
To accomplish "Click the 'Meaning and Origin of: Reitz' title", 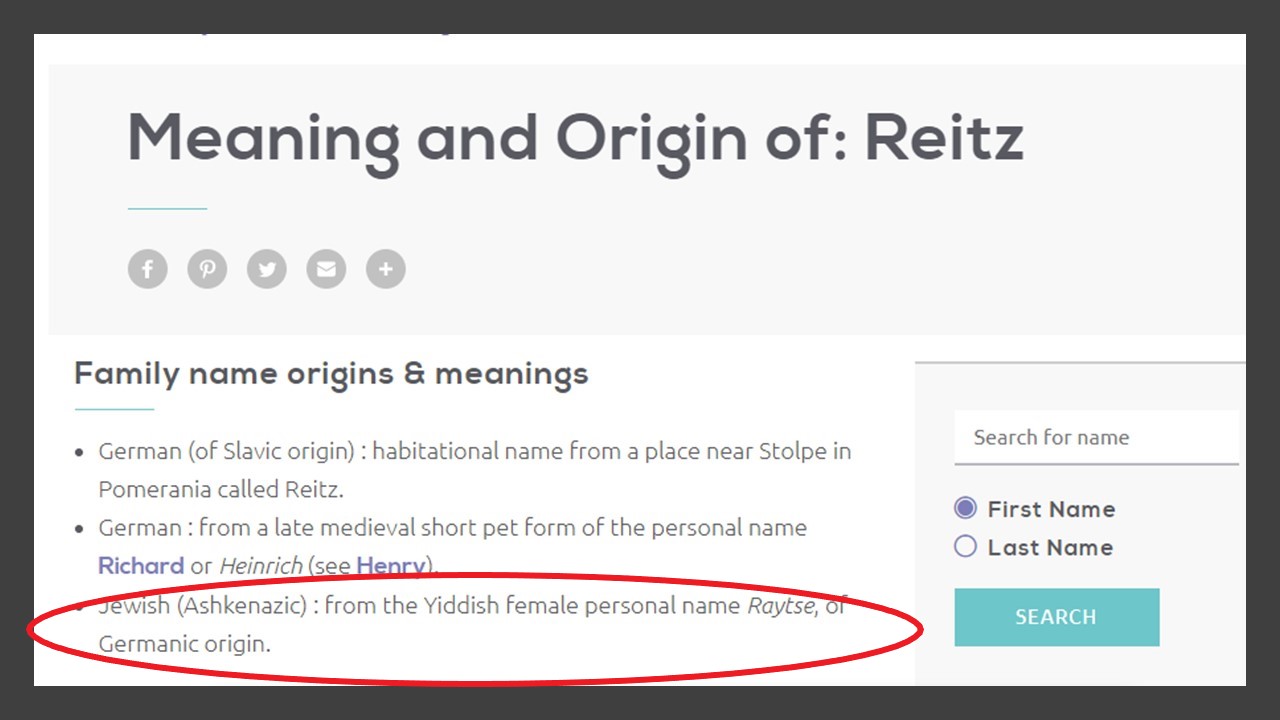I will tap(575, 138).
